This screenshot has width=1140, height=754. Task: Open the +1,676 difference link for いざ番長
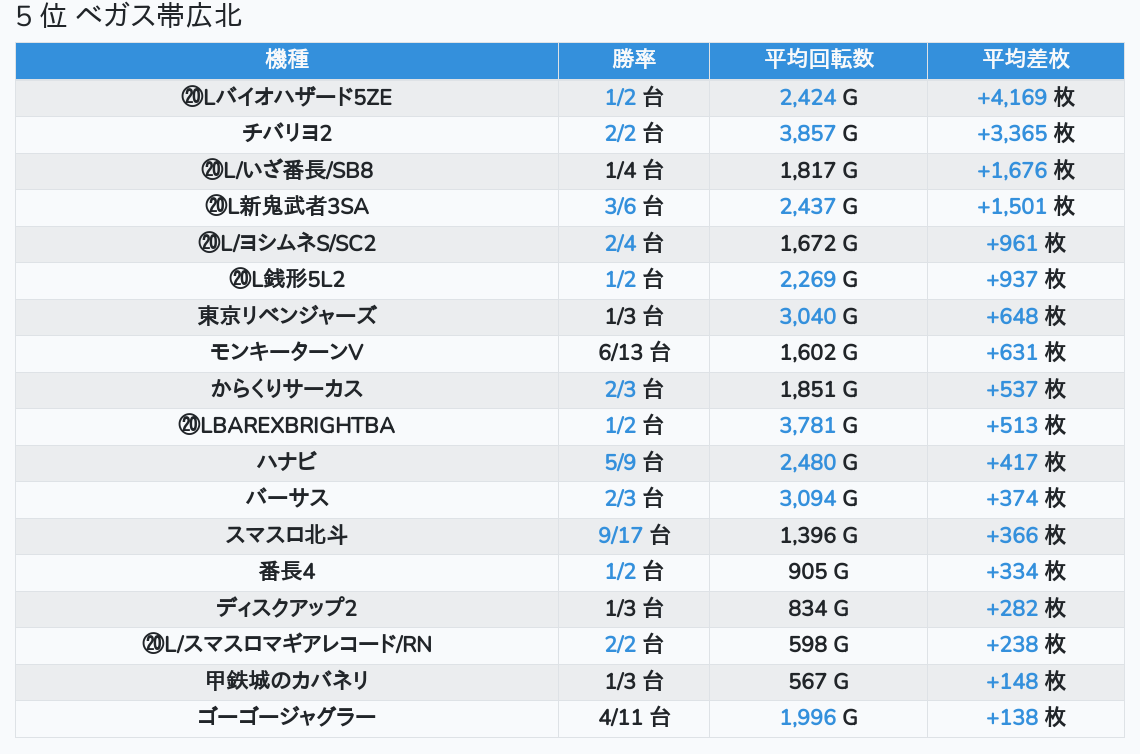coord(1012,170)
